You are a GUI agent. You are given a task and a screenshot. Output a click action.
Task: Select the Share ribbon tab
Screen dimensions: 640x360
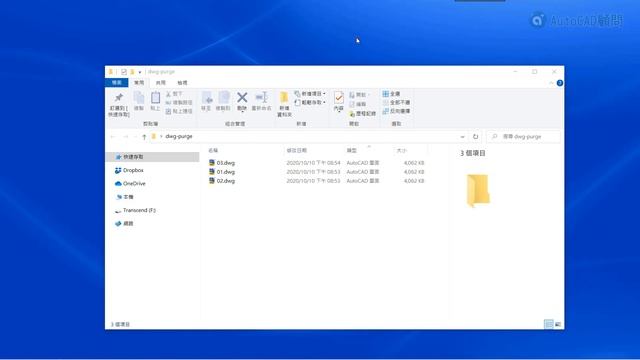click(161, 83)
